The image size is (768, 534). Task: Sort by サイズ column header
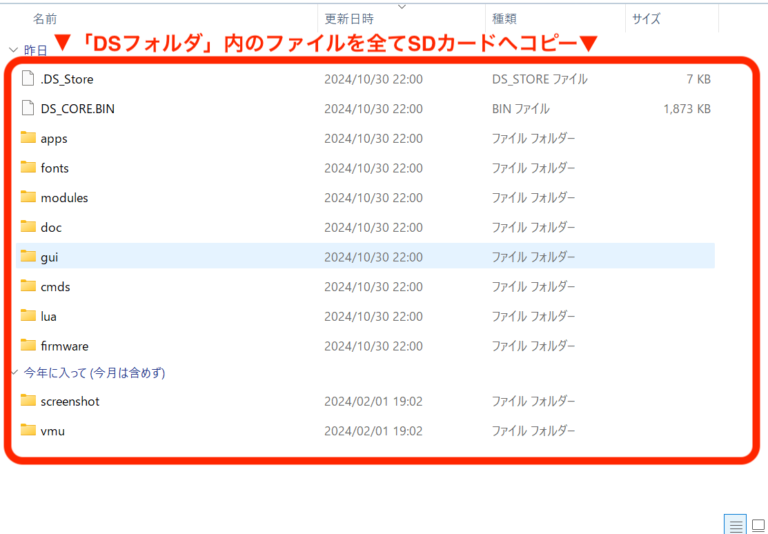pos(646,19)
